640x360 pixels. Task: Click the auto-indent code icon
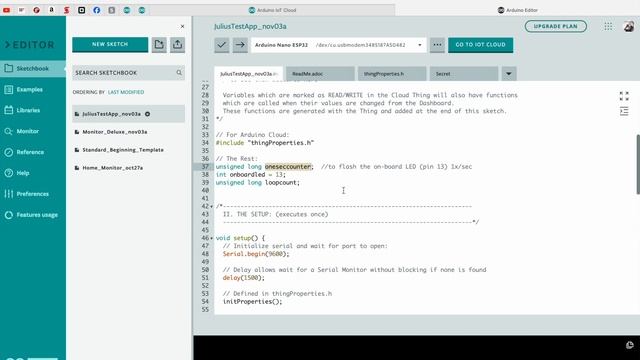point(624,111)
